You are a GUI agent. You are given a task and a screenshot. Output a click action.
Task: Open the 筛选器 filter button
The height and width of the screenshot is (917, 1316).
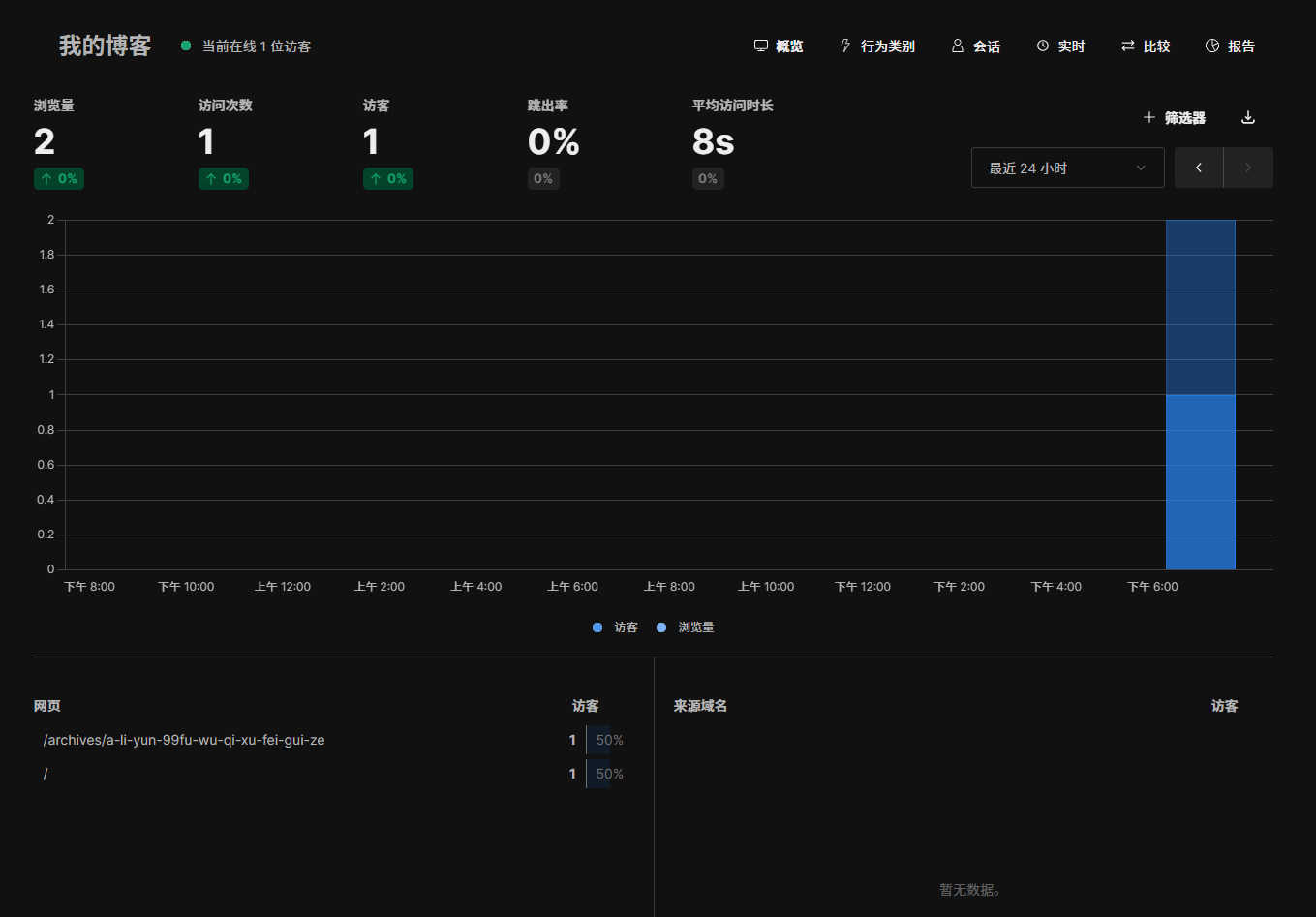click(1184, 118)
